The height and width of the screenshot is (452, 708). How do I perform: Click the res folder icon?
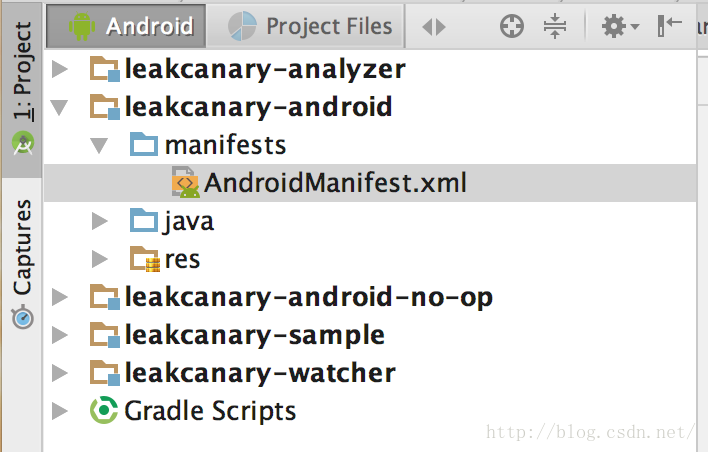point(146,260)
